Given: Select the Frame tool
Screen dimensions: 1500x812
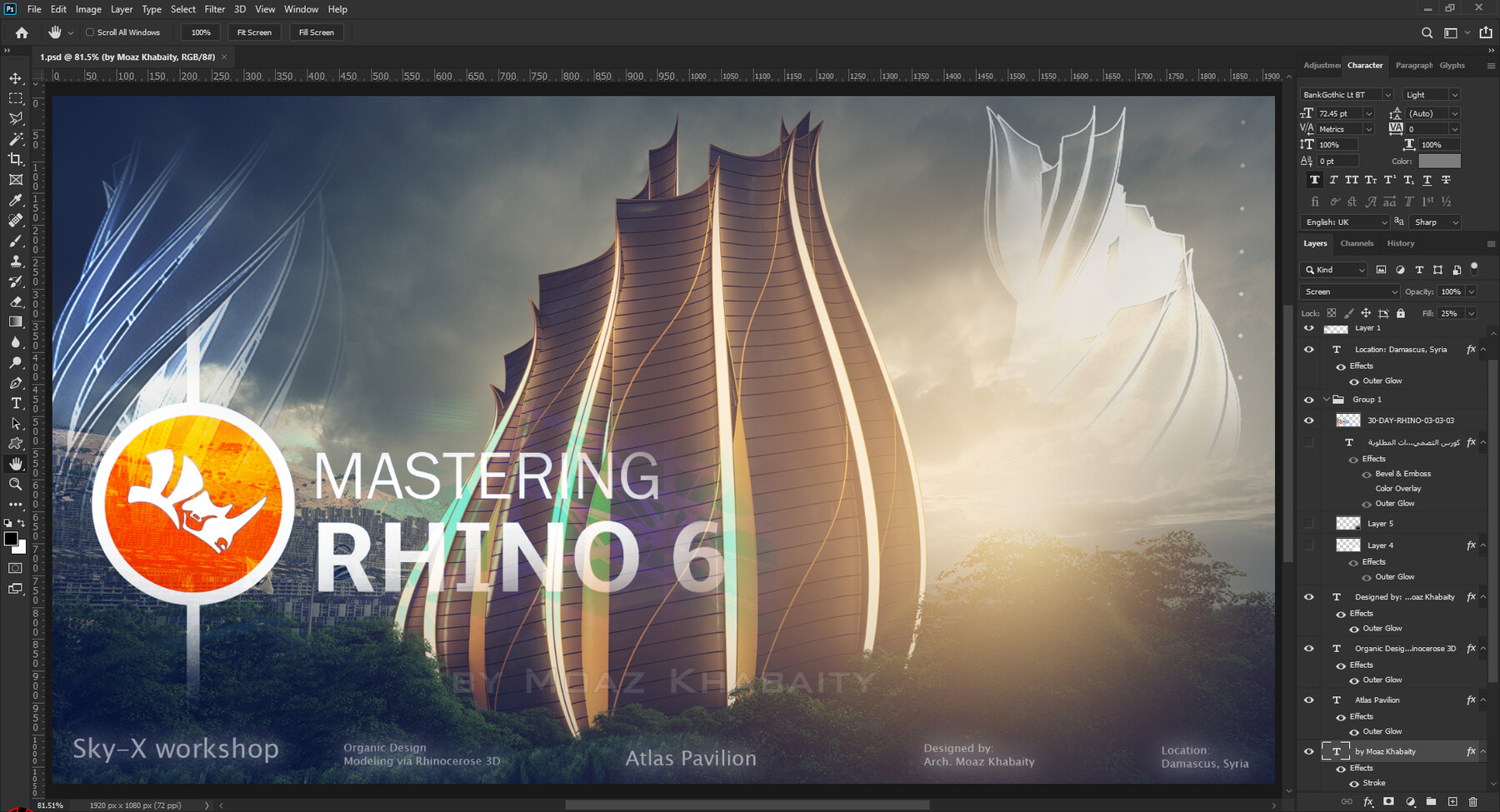Looking at the screenshot, I should (x=16, y=180).
